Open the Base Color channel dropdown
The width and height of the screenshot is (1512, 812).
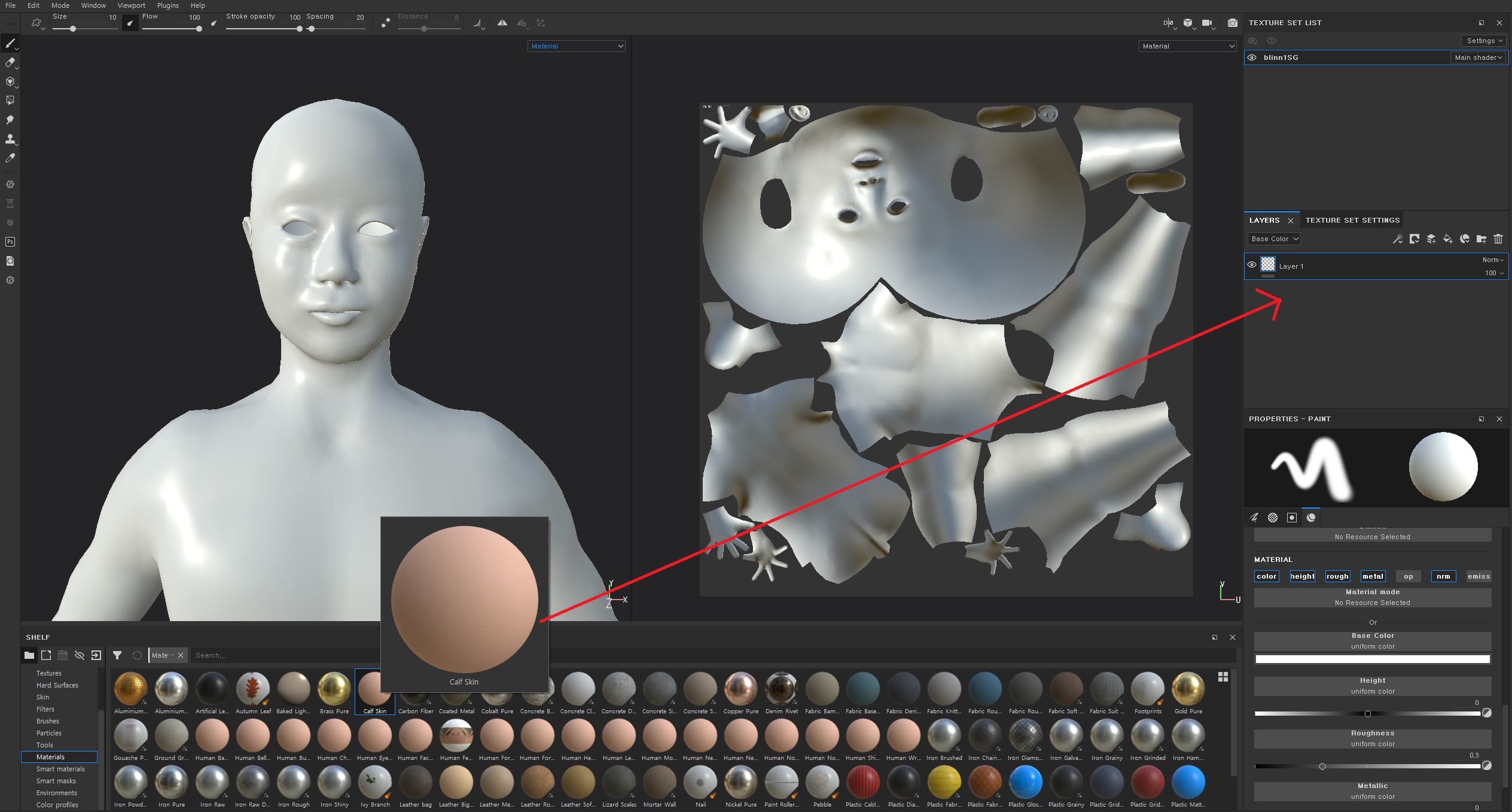[1275, 239]
